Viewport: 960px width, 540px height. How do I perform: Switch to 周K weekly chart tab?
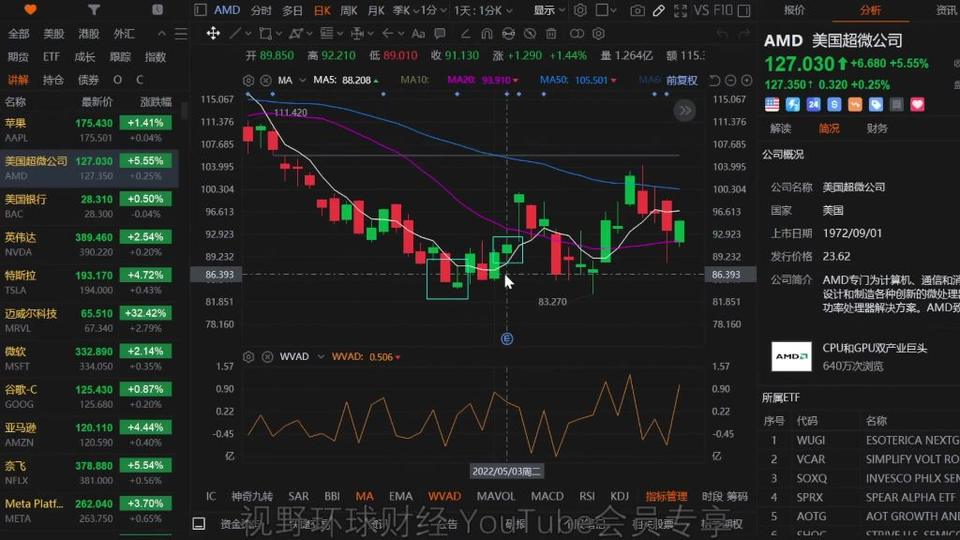(349, 10)
